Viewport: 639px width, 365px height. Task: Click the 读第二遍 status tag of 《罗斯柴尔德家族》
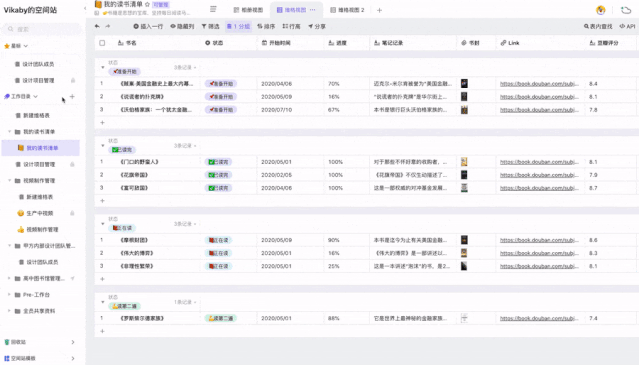pyautogui.click(x=221, y=319)
